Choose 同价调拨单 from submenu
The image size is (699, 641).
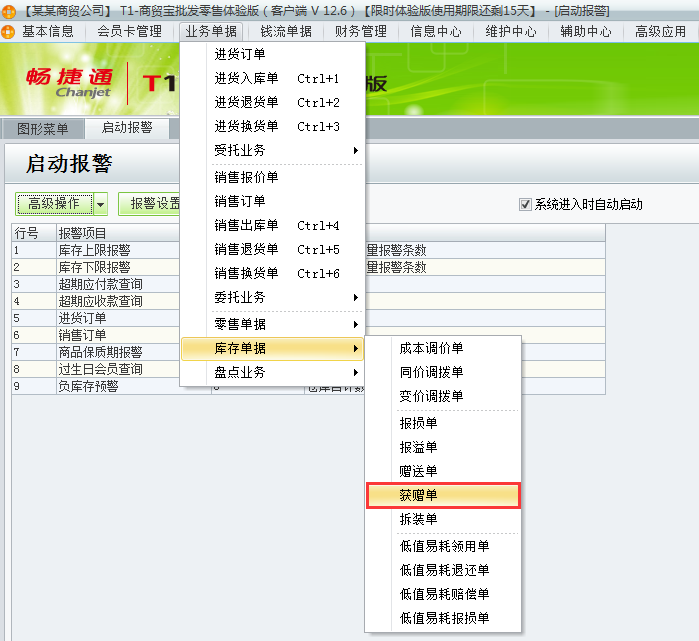(x=443, y=372)
